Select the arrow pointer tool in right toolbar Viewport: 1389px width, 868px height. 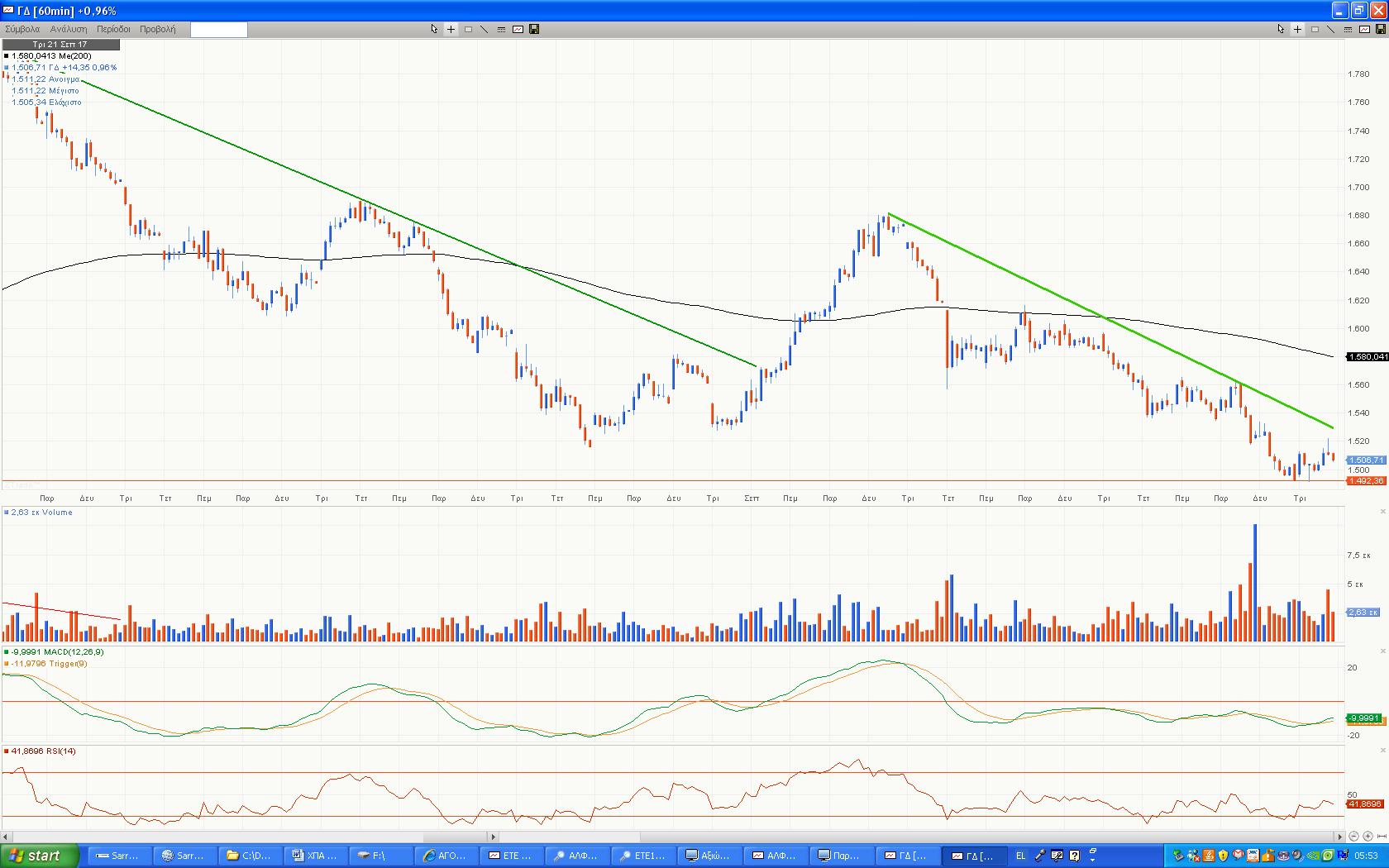coord(1281,29)
